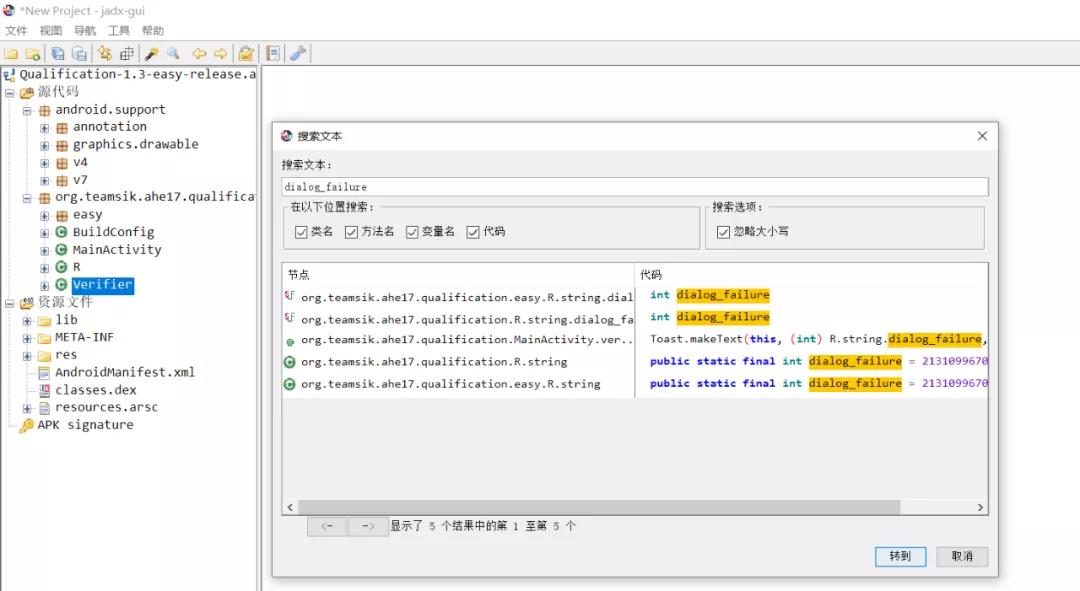Expand the res folder node
This screenshot has width=1080, height=591.
(27, 356)
